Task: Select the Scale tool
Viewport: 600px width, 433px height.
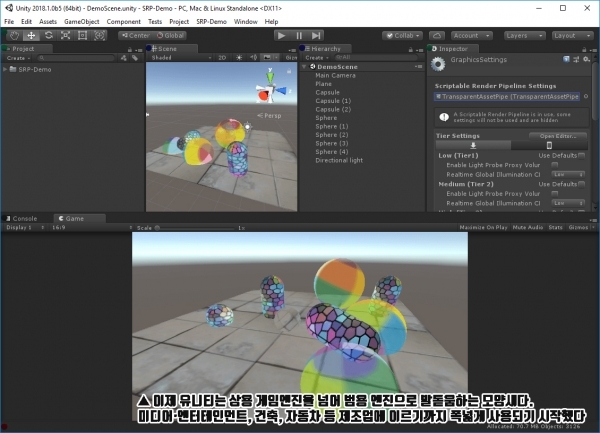Action: point(65,36)
